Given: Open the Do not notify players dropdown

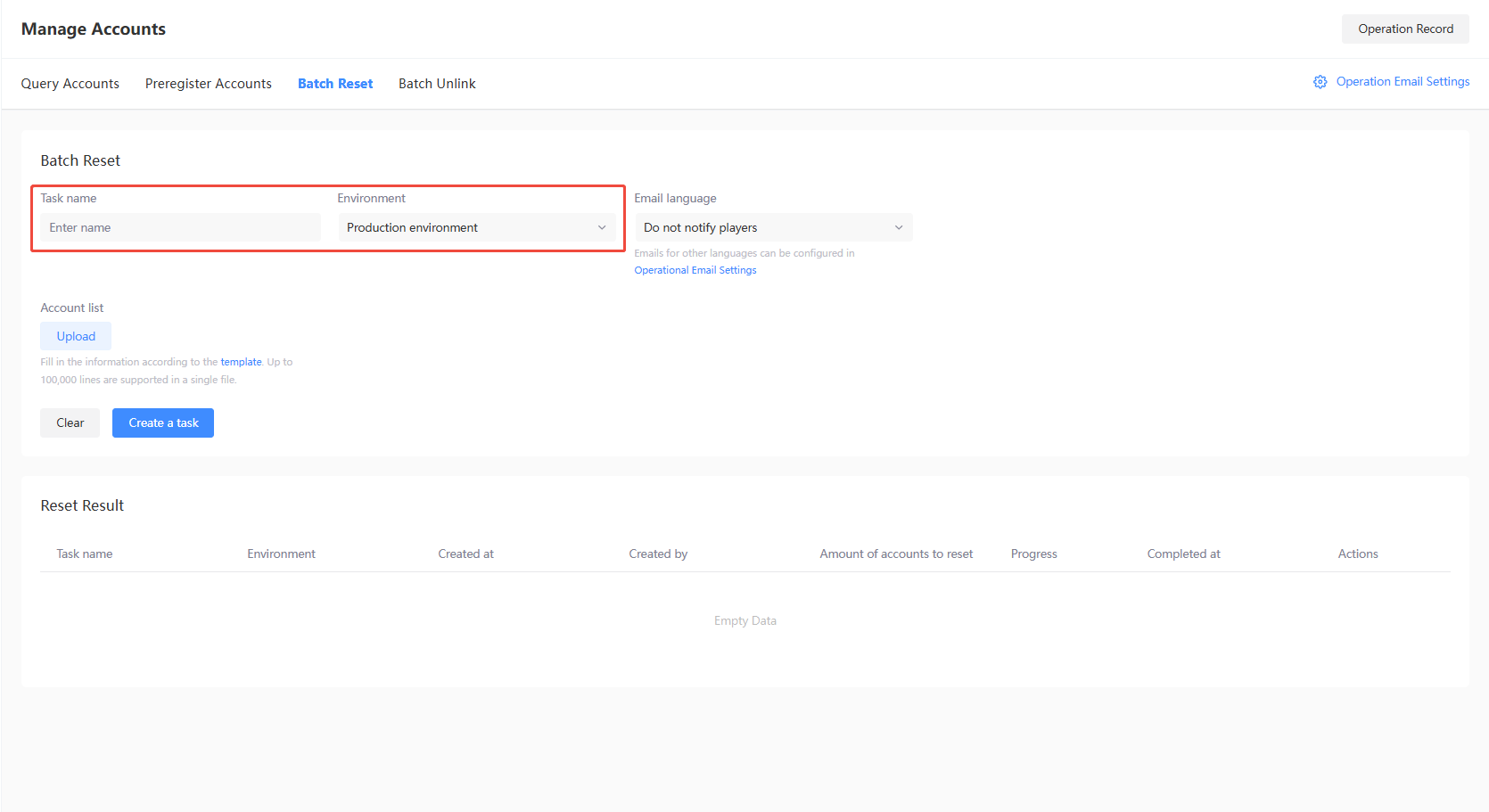Looking at the screenshot, I should (x=773, y=227).
